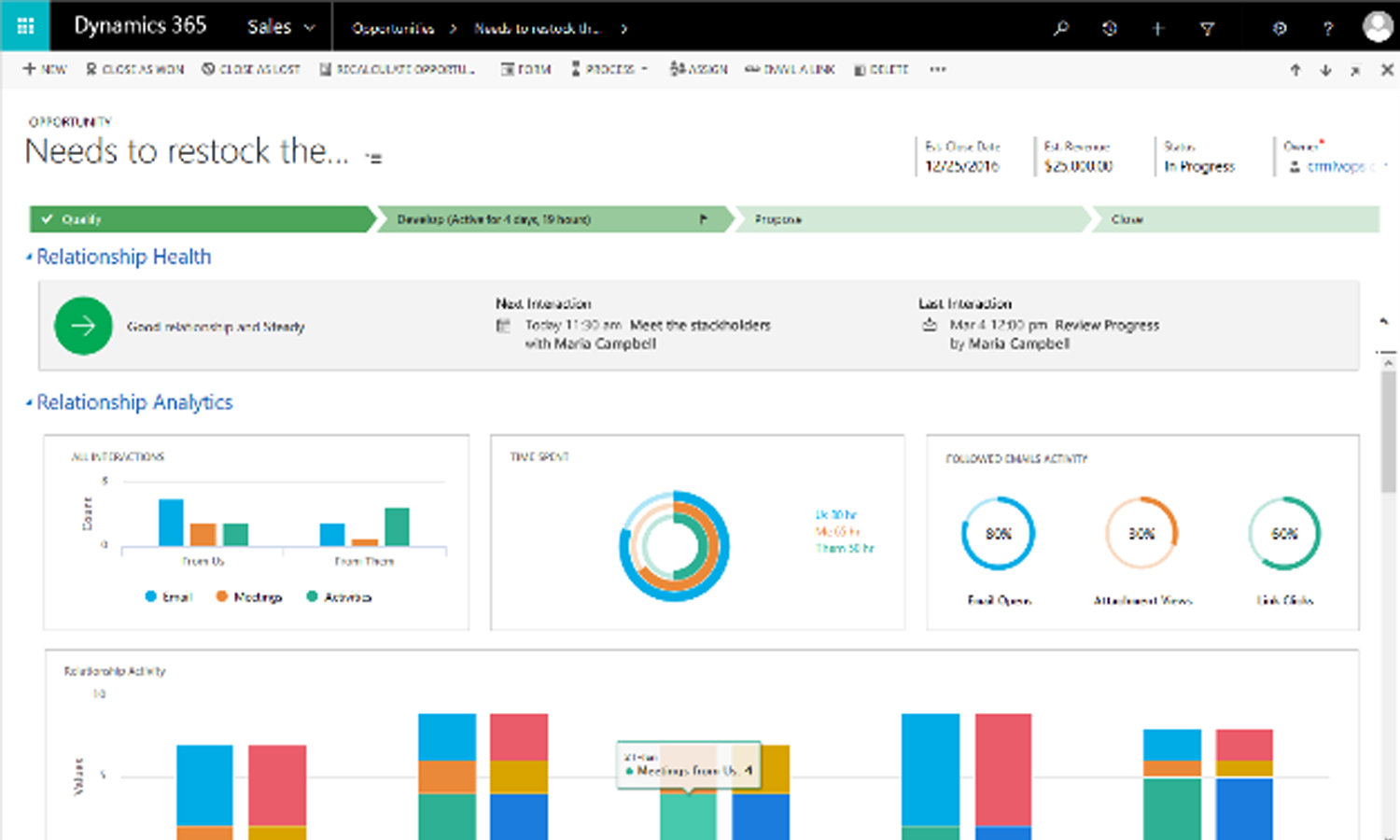Click the Dynamics 365 home title
This screenshot has width=1400, height=840.
click(140, 25)
